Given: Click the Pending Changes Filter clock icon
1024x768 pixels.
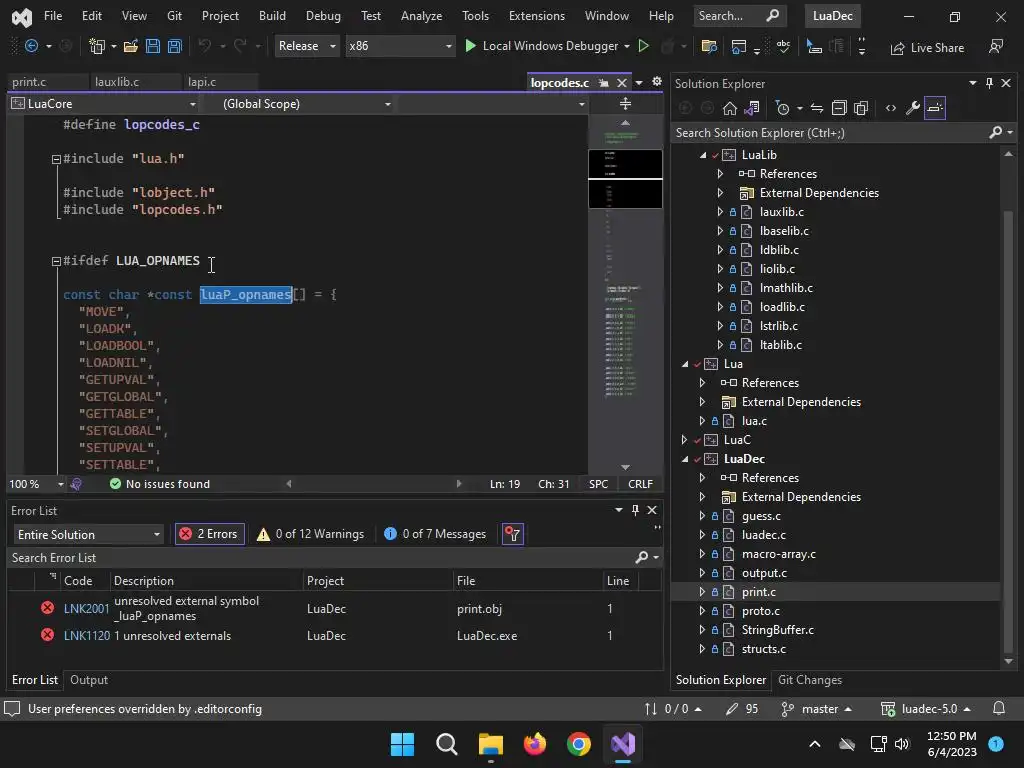Looking at the screenshot, I should 782,108.
